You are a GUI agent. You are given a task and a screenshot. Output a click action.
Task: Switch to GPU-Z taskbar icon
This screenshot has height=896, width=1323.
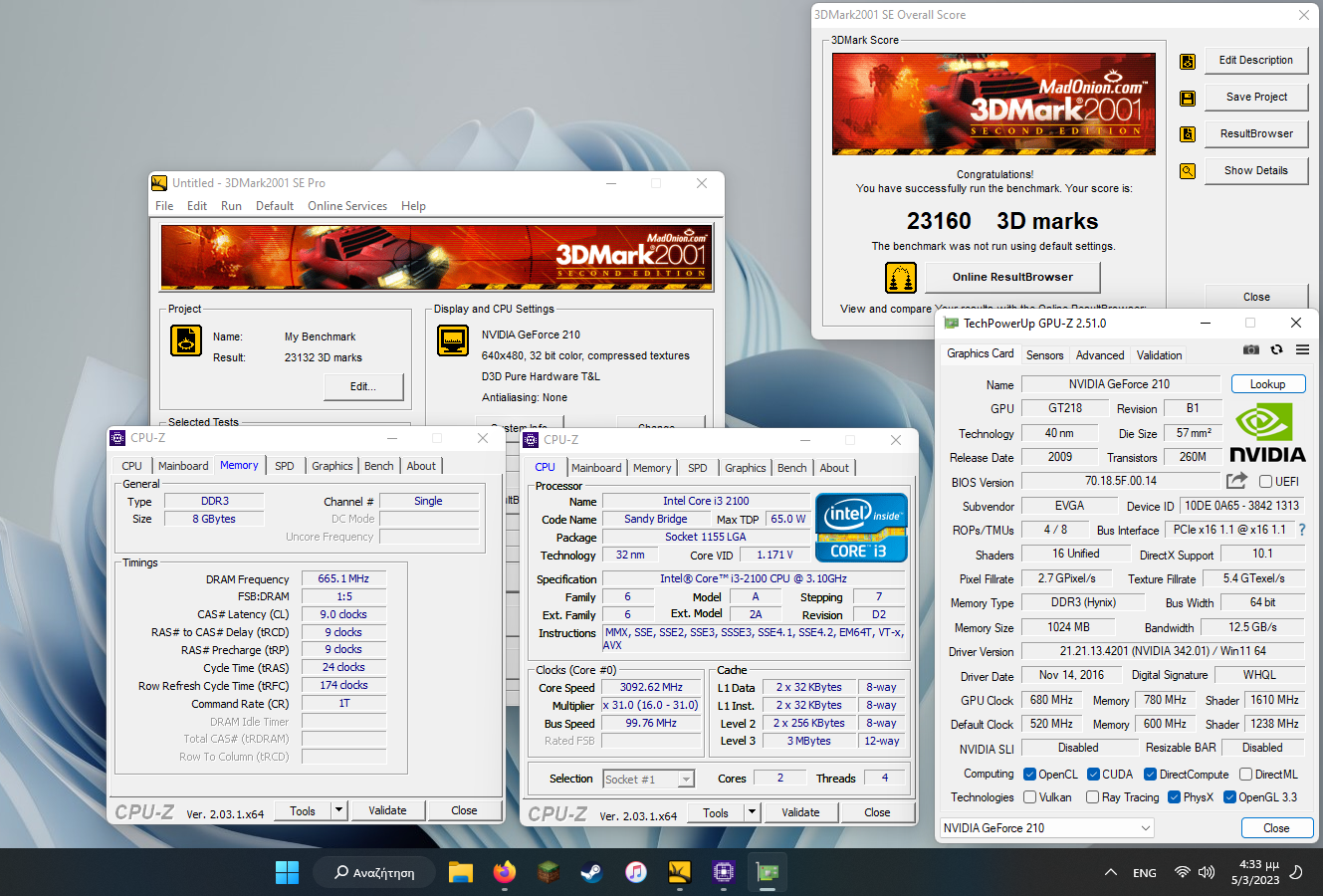point(767,872)
